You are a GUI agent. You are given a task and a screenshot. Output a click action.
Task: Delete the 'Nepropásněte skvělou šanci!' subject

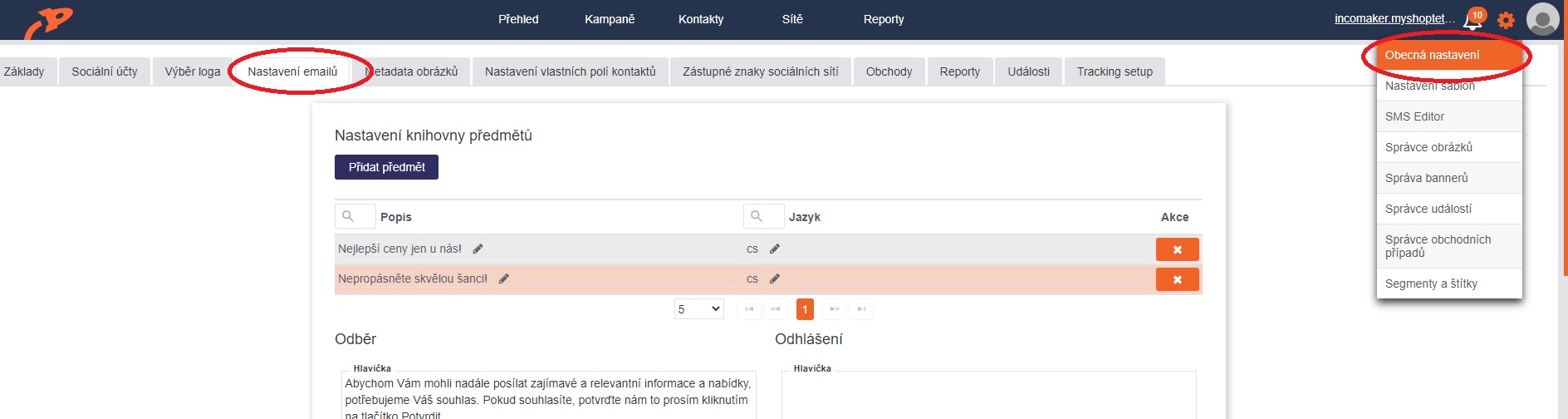pyautogui.click(x=1177, y=279)
